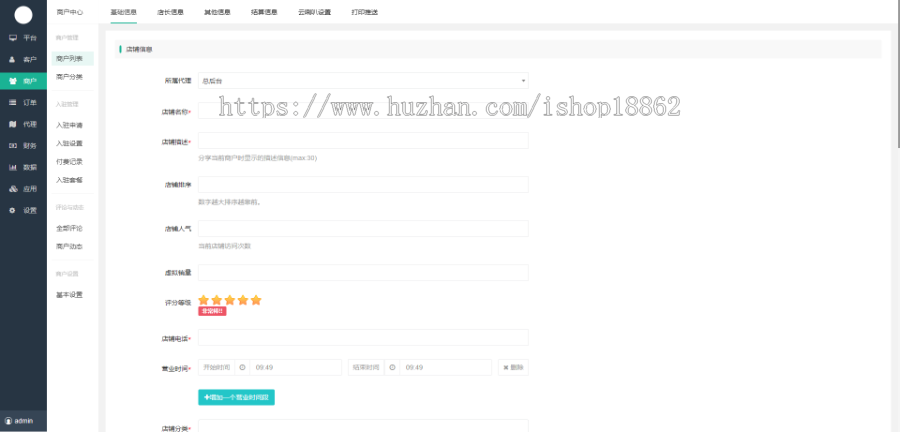Focus the 虚拟销量 input field
This screenshot has height=432, width=900.
click(x=363, y=273)
